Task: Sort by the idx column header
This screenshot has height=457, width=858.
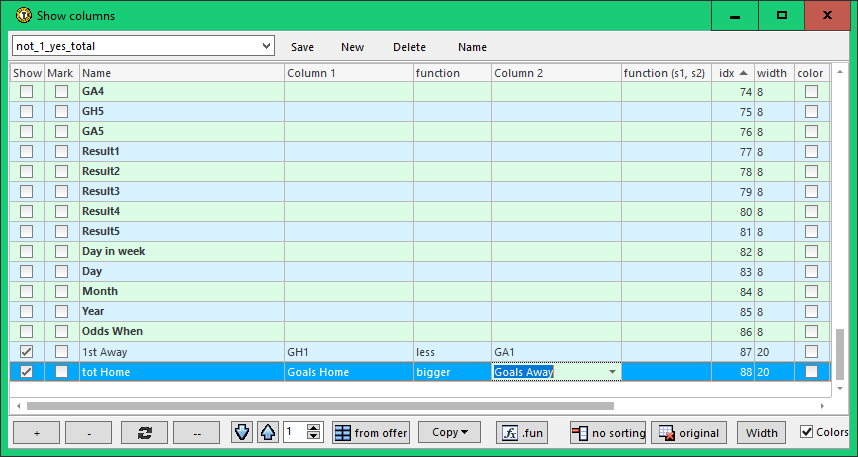Action: click(733, 73)
